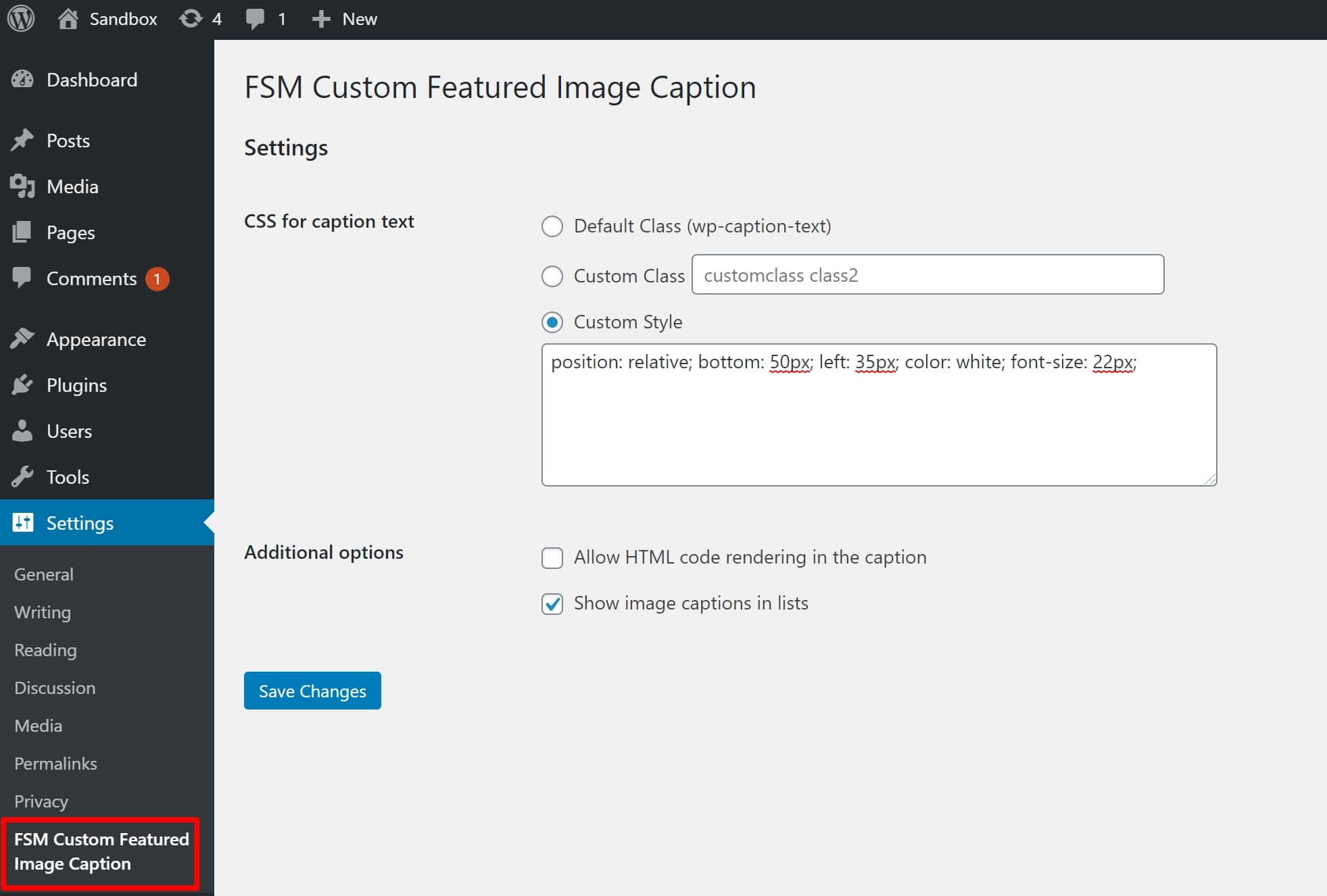Open the Settings submenu
1327x896 pixels.
pos(78,522)
